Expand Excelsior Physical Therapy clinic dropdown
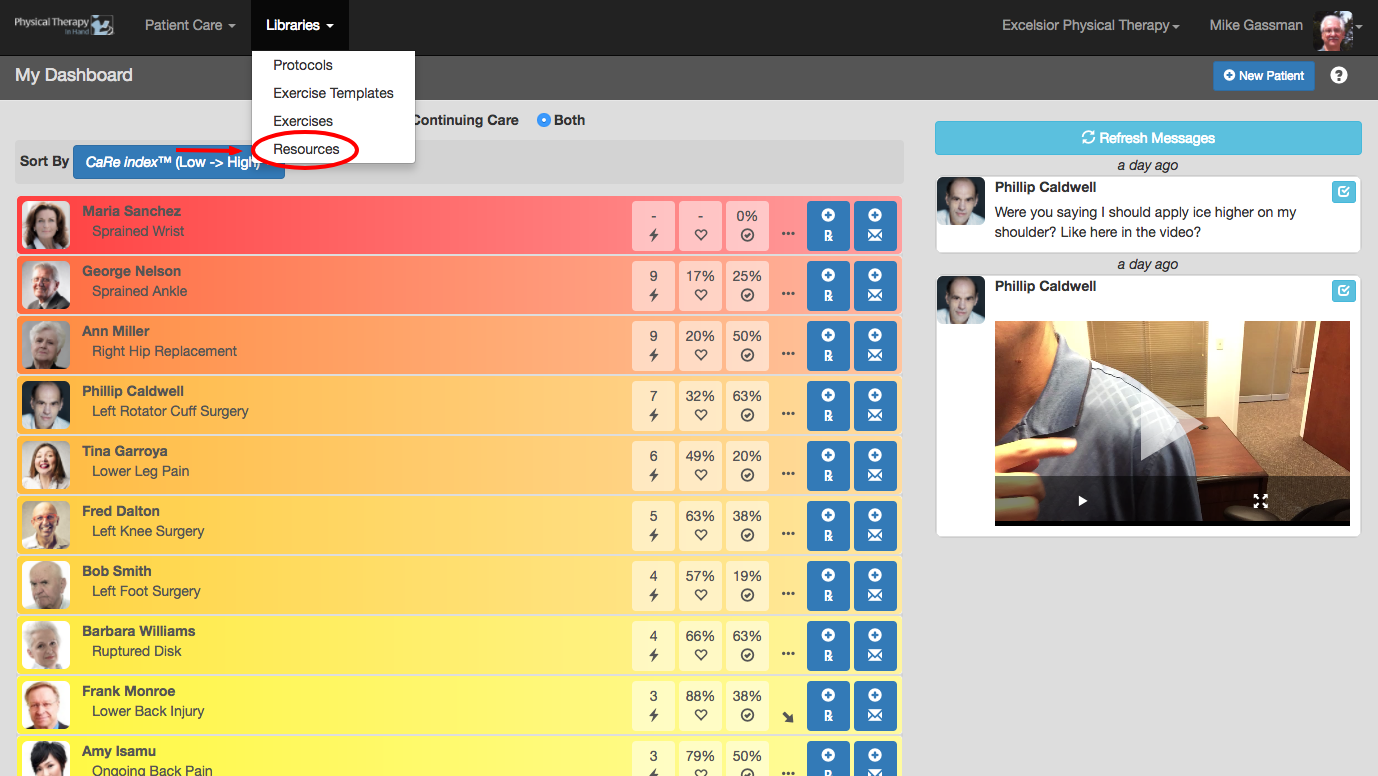1378x776 pixels. [1090, 25]
